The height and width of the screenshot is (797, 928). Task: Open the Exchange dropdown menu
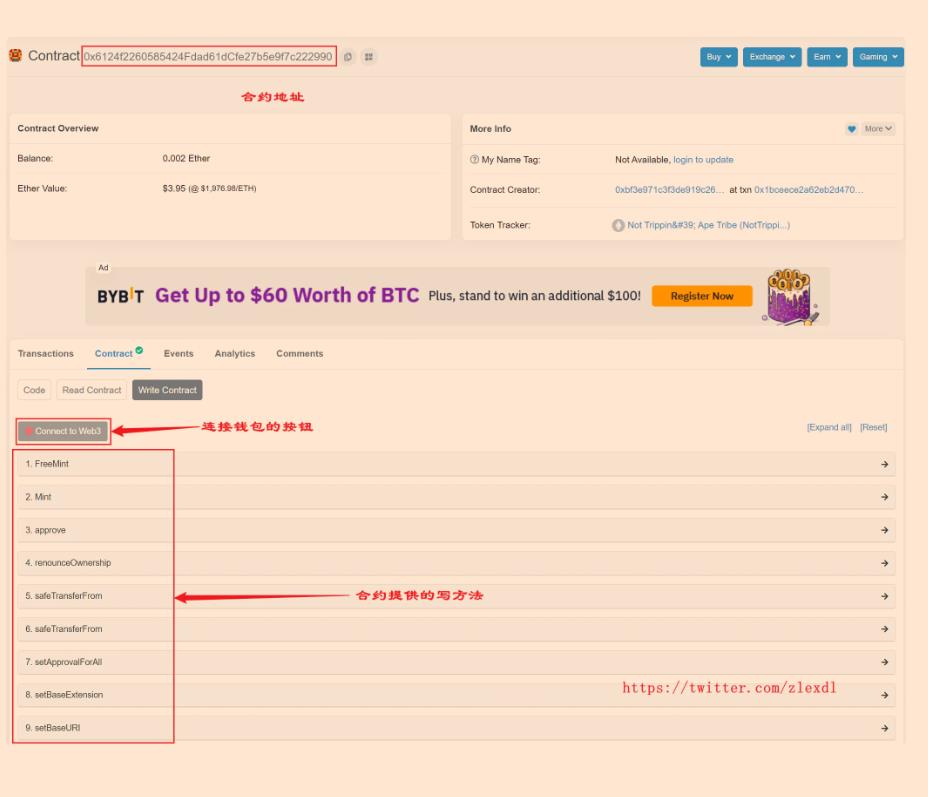[773, 57]
